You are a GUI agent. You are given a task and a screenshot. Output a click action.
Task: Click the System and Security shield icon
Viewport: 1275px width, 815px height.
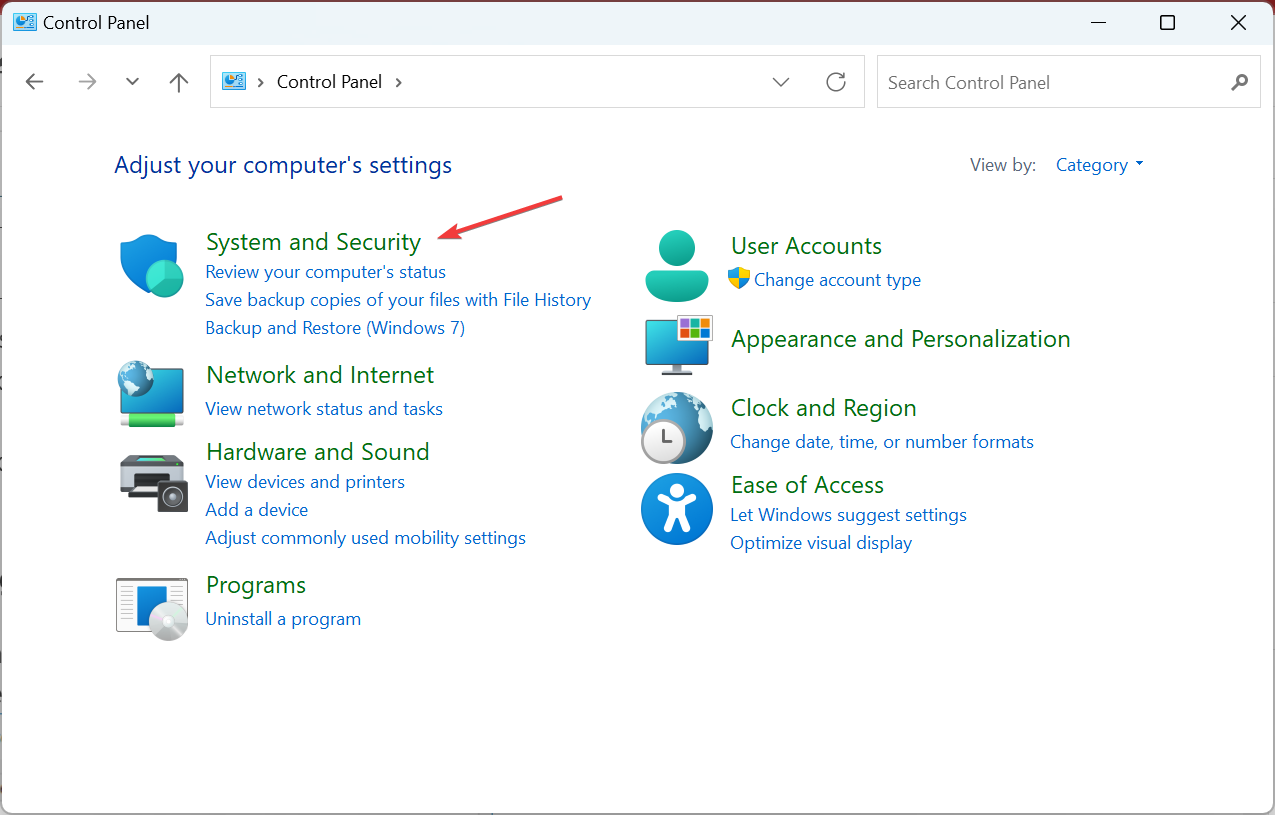pos(151,266)
